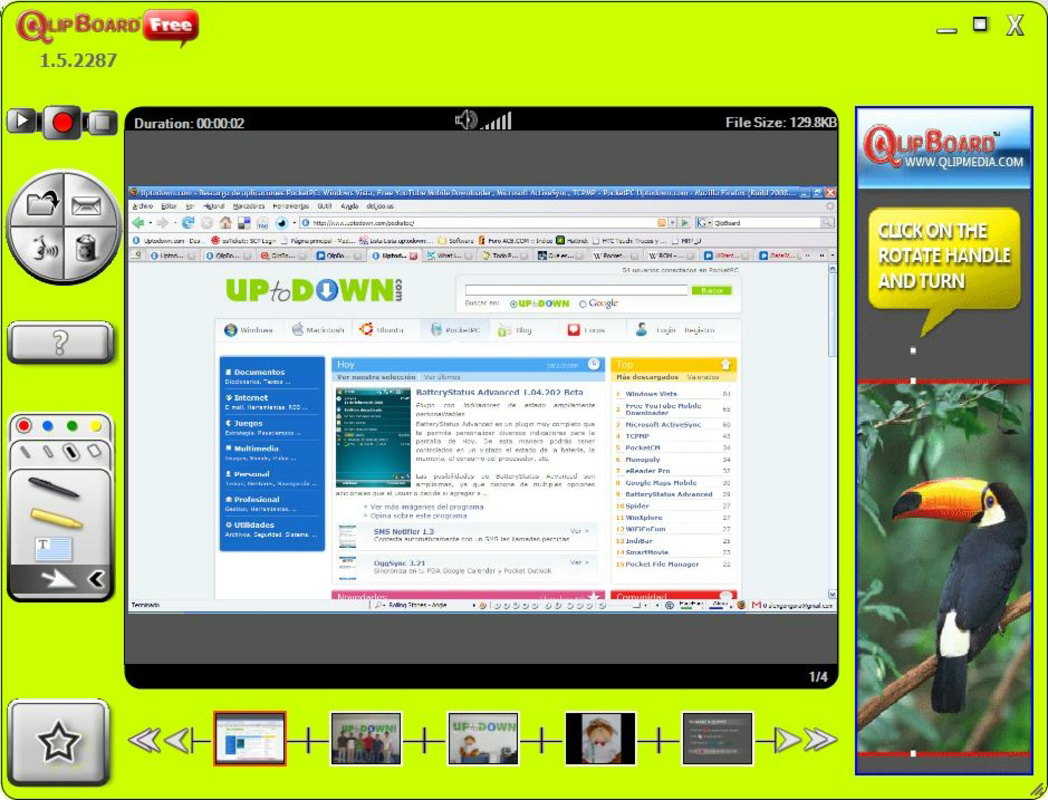Image resolution: width=1048 pixels, height=800 pixels.
Task: Click Pocket File Manager in Top list
Action: click(x=662, y=564)
